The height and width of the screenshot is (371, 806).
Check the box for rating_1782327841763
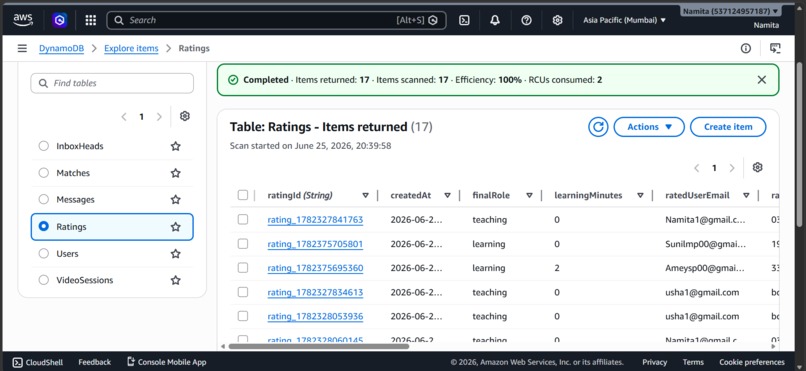point(243,219)
